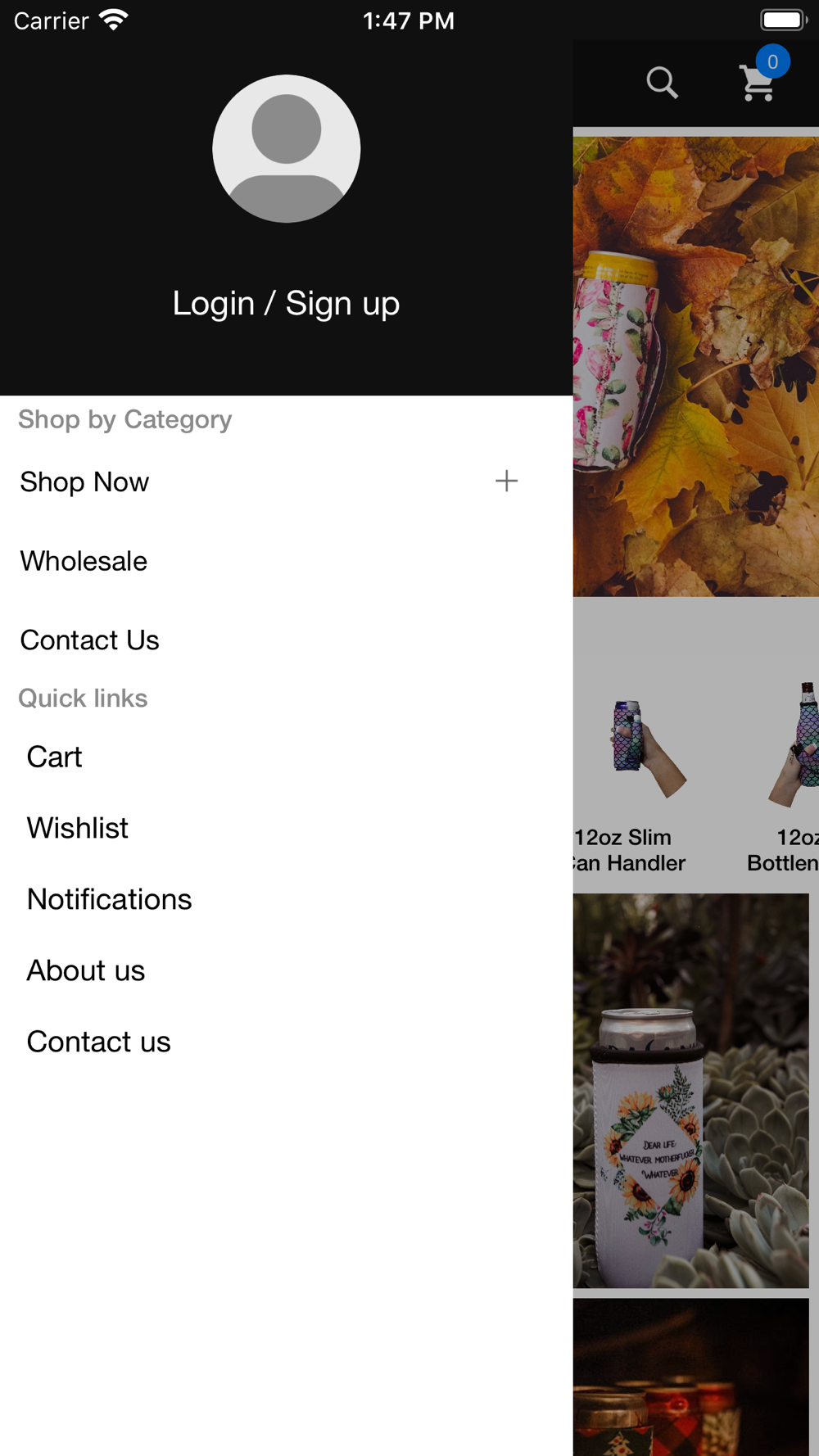Expand Shop Now with the plus icon
The height and width of the screenshot is (1456, 819).
point(506,481)
